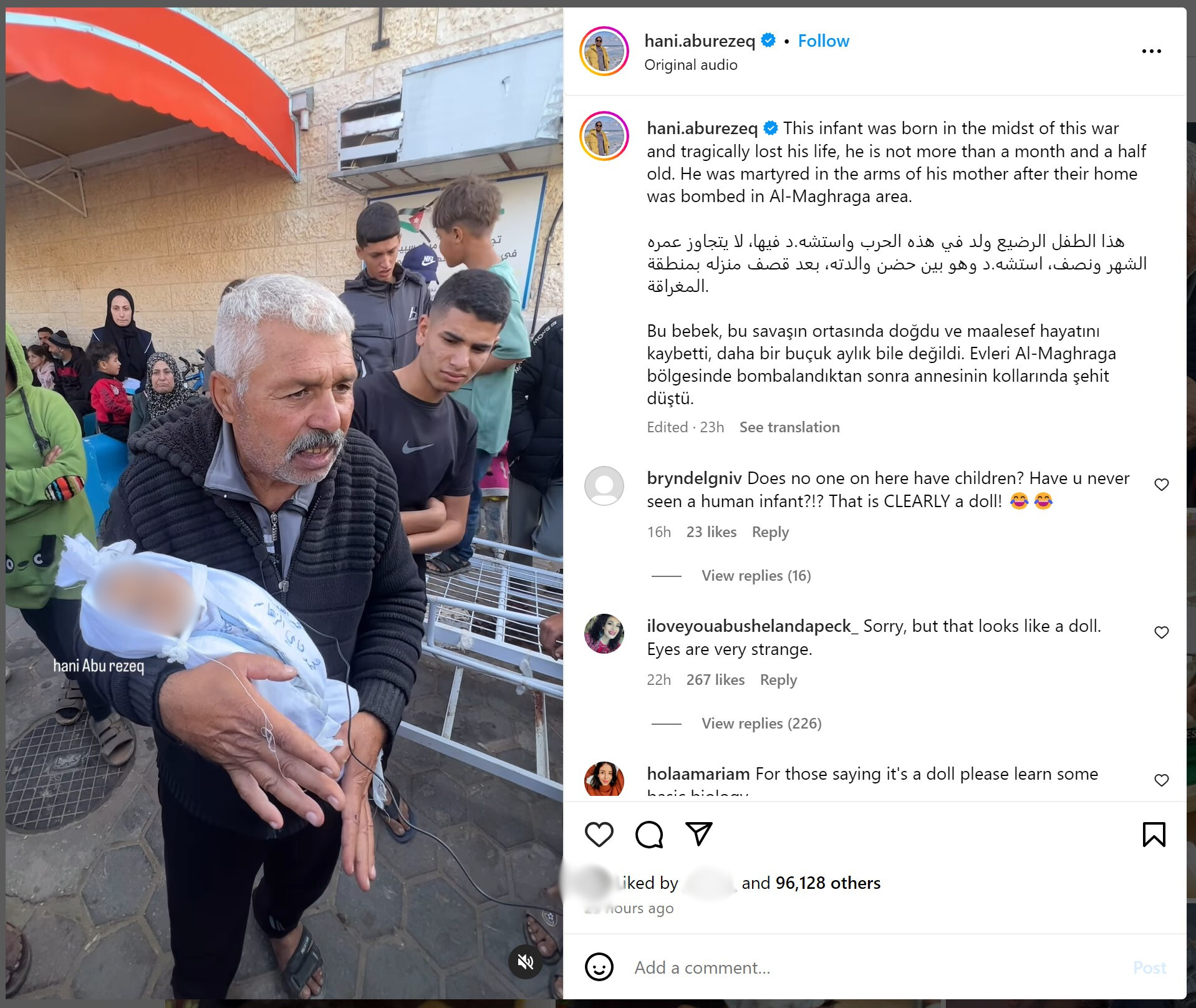
Task: Save the post with the bookmark icon
Action: tap(1154, 835)
